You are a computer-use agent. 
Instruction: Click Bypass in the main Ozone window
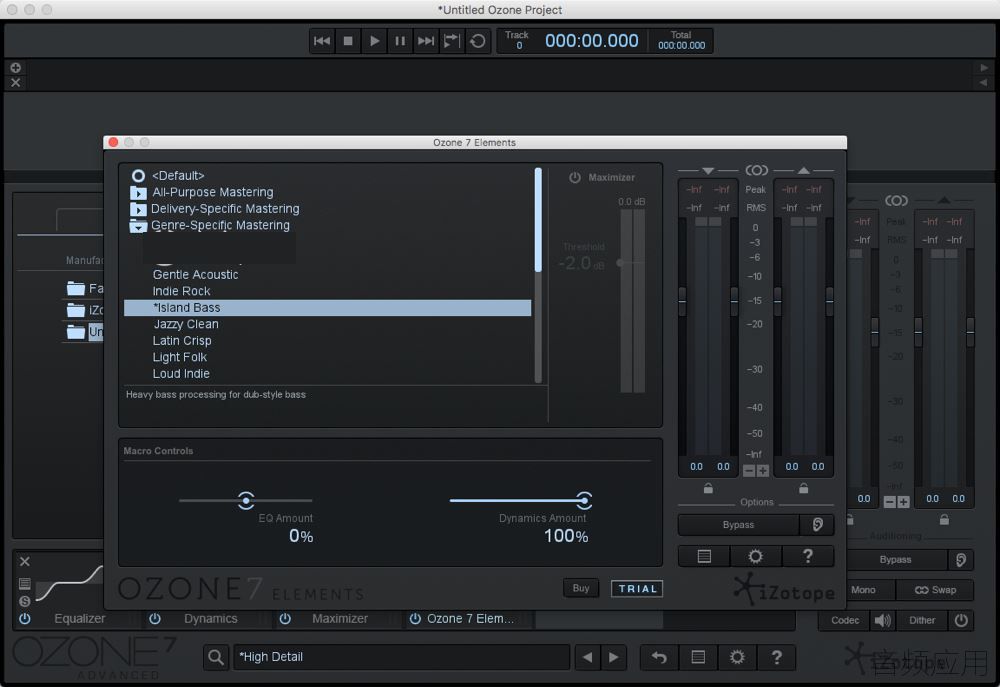coord(895,559)
